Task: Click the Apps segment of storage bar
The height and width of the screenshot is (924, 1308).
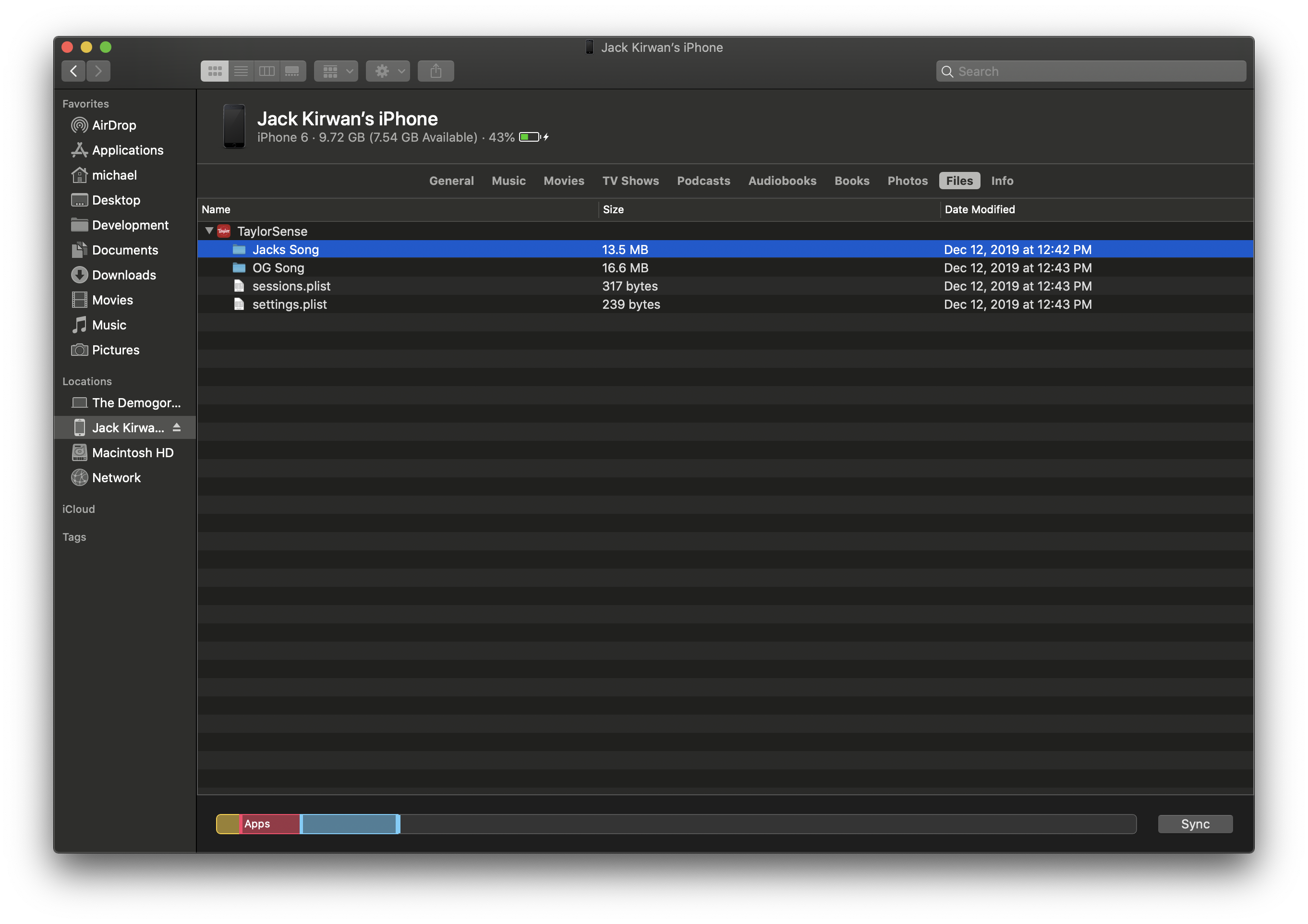Action: click(x=270, y=824)
